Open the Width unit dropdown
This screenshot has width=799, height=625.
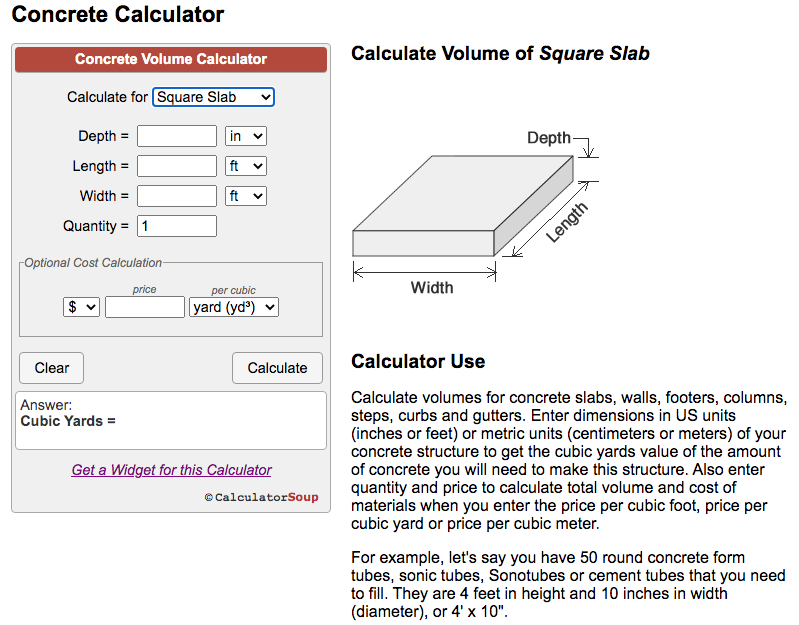(246, 196)
